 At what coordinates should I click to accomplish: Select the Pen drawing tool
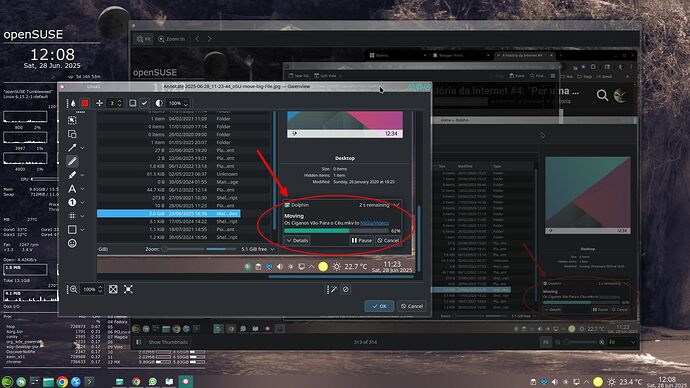pyautogui.click(x=72, y=161)
